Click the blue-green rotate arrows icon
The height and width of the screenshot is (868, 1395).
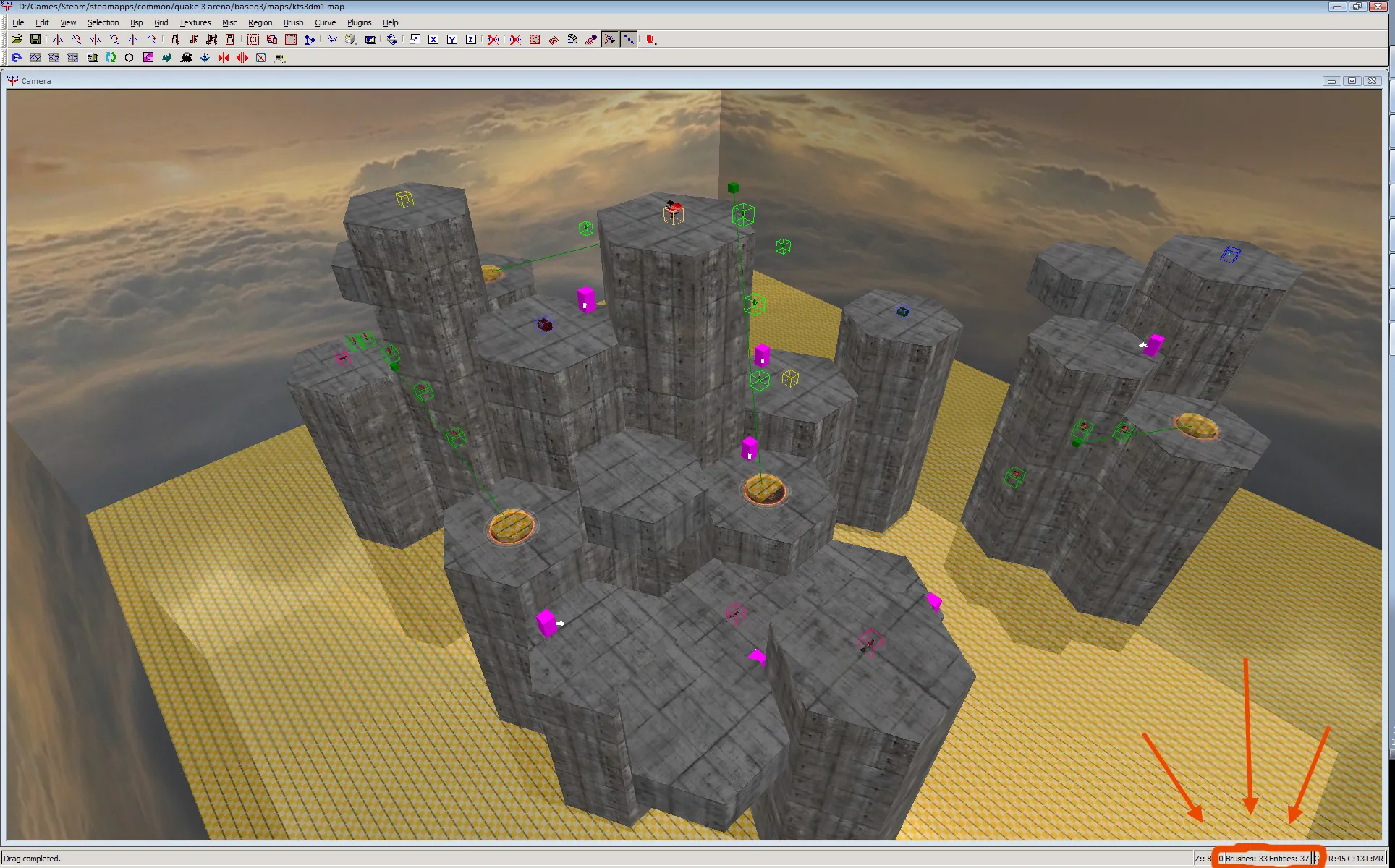[111, 58]
